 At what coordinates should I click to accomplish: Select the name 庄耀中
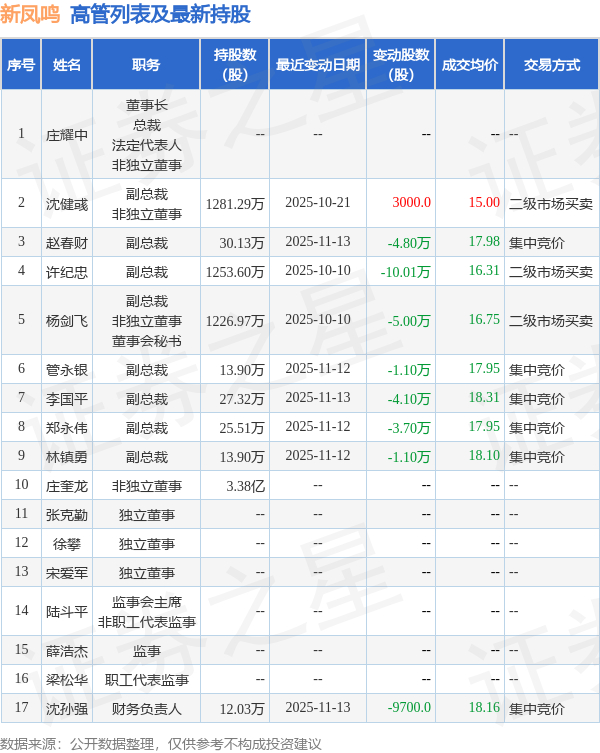(67, 135)
